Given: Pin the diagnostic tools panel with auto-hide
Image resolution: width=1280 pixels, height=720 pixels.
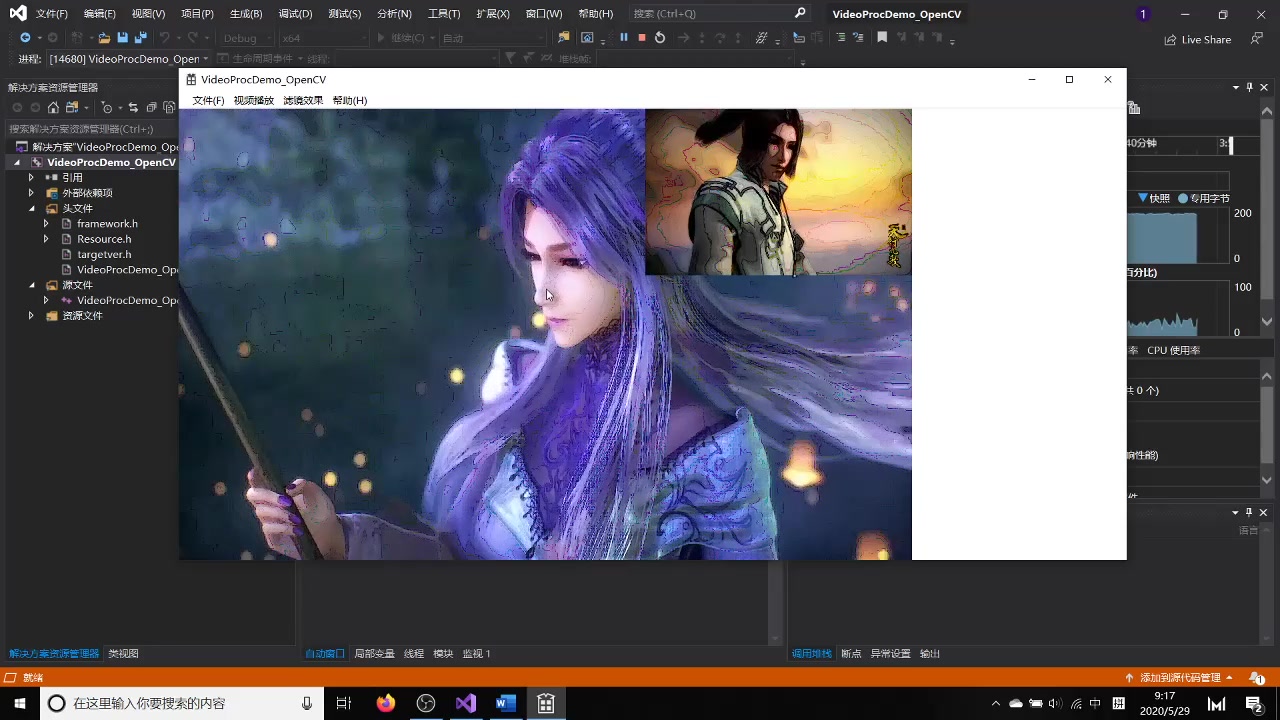Looking at the screenshot, I should tap(1249, 88).
